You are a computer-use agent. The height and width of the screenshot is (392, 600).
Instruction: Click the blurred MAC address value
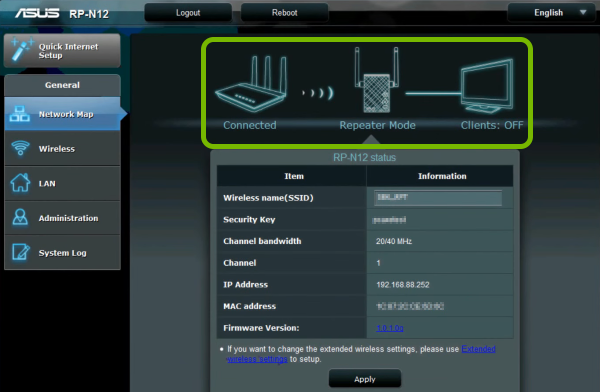(x=410, y=306)
